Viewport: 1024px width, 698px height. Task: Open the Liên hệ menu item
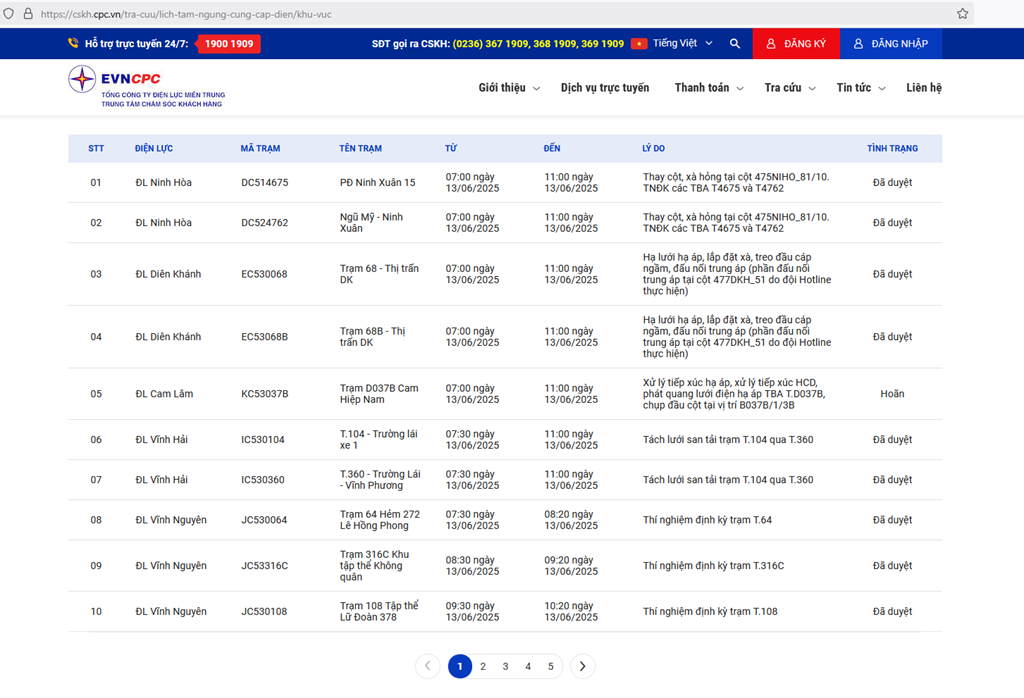tap(923, 87)
